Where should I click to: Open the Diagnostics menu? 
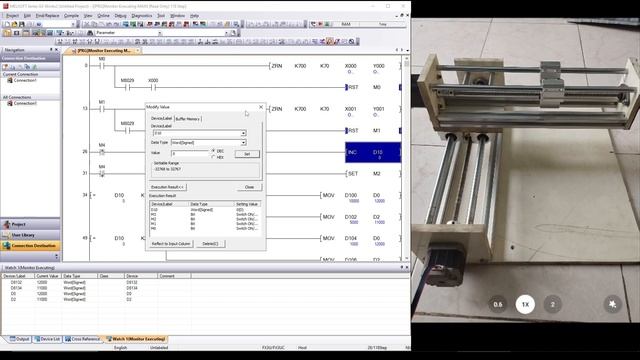[x=142, y=16]
